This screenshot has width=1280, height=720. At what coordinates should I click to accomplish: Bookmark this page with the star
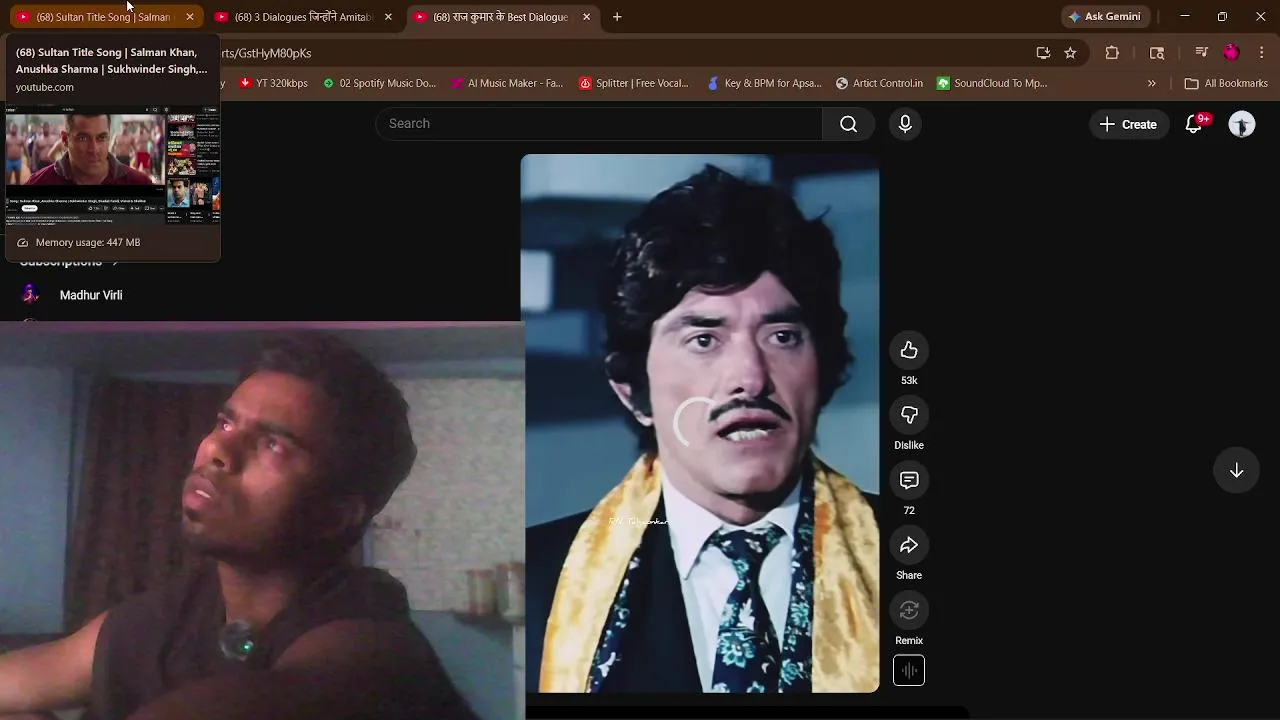(1071, 53)
